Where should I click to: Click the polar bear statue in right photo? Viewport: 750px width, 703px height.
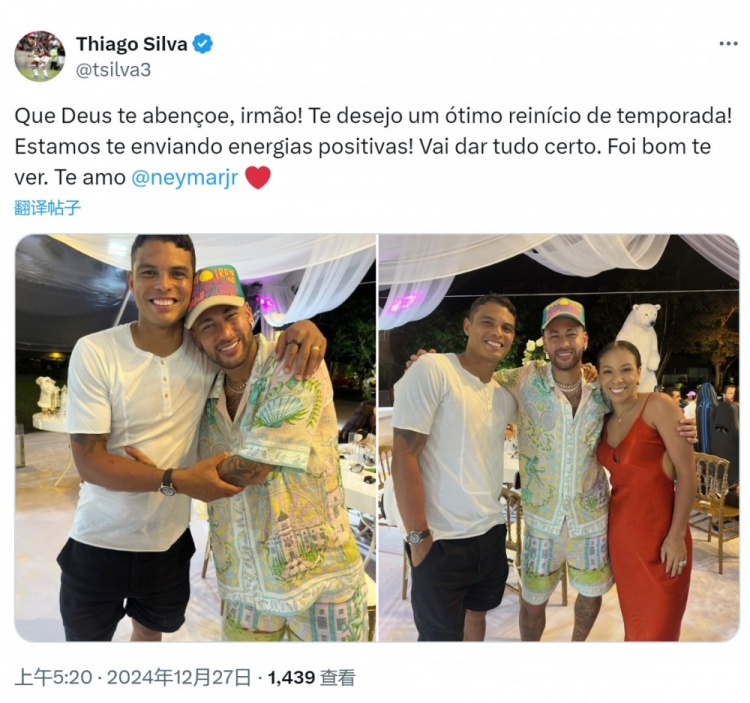pyautogui.click(x=640, y=345)
